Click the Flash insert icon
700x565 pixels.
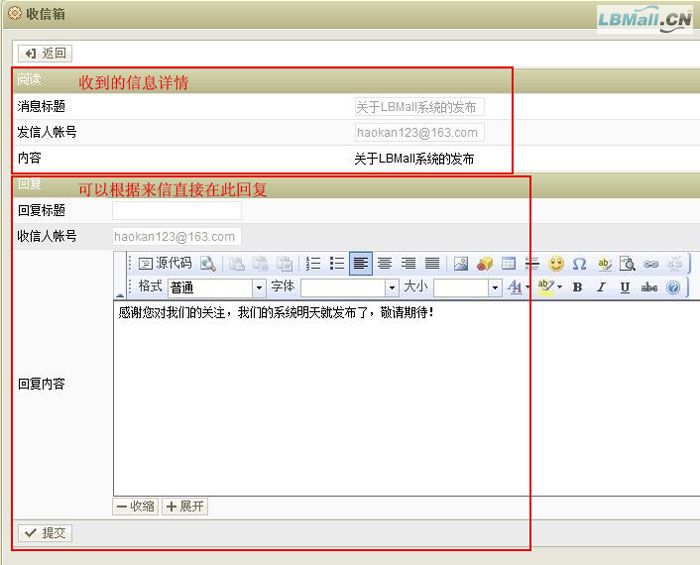(x=484, y=264)
